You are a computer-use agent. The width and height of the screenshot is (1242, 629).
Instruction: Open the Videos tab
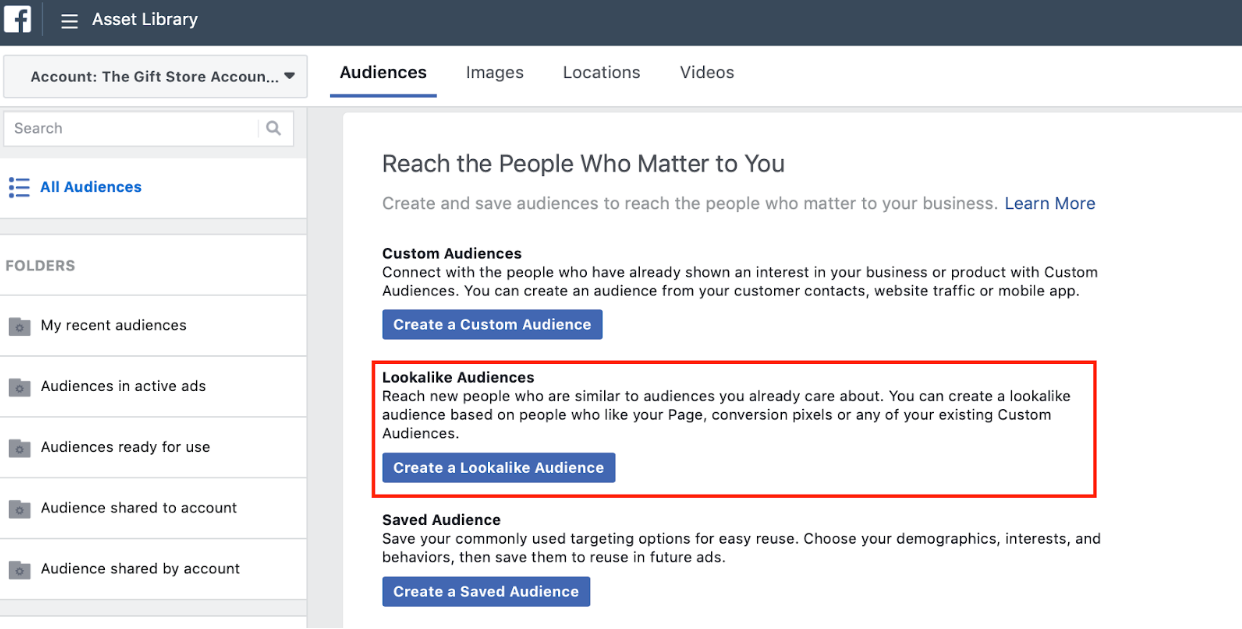(x=706, y=73)
